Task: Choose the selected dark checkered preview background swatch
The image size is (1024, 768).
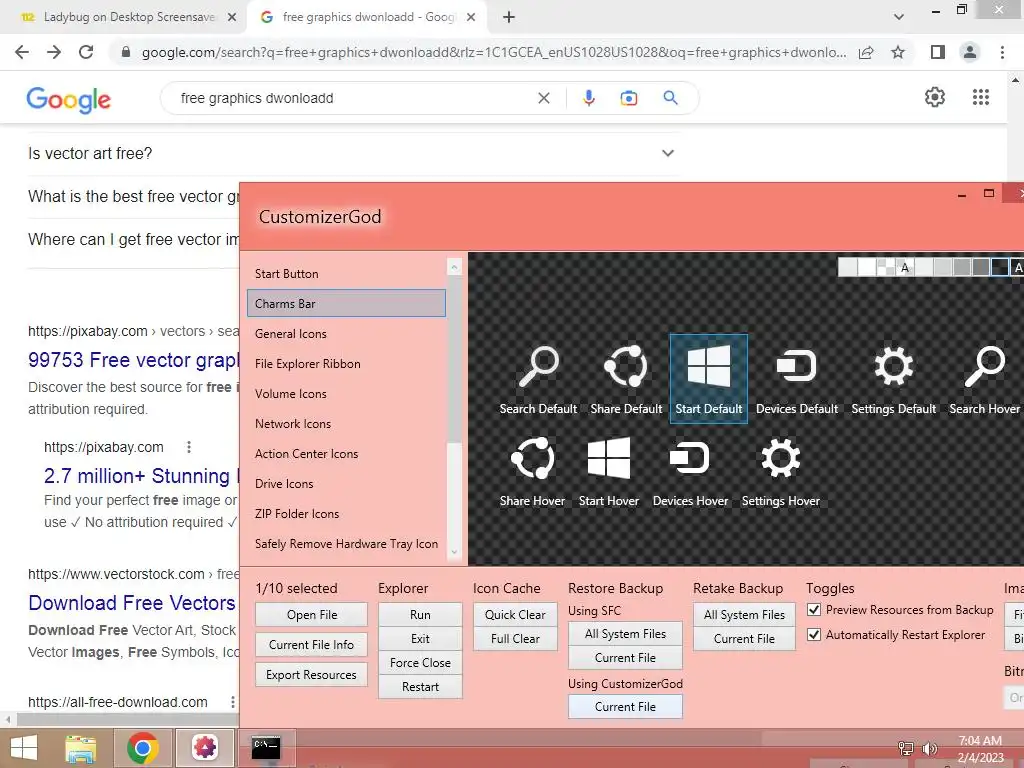Action: (x=999, y=267)
